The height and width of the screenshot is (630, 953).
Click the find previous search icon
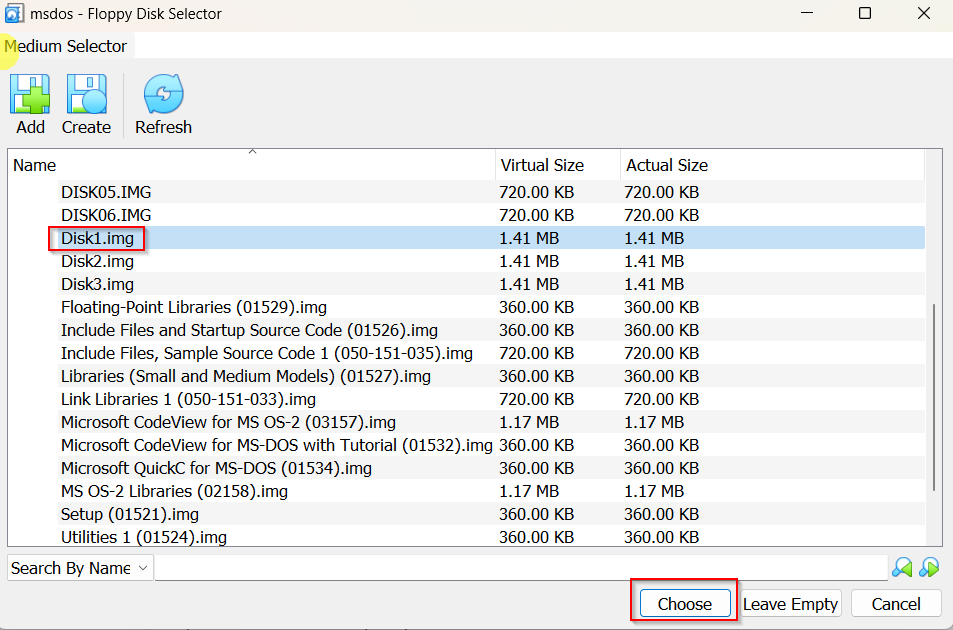coord(902,568)
